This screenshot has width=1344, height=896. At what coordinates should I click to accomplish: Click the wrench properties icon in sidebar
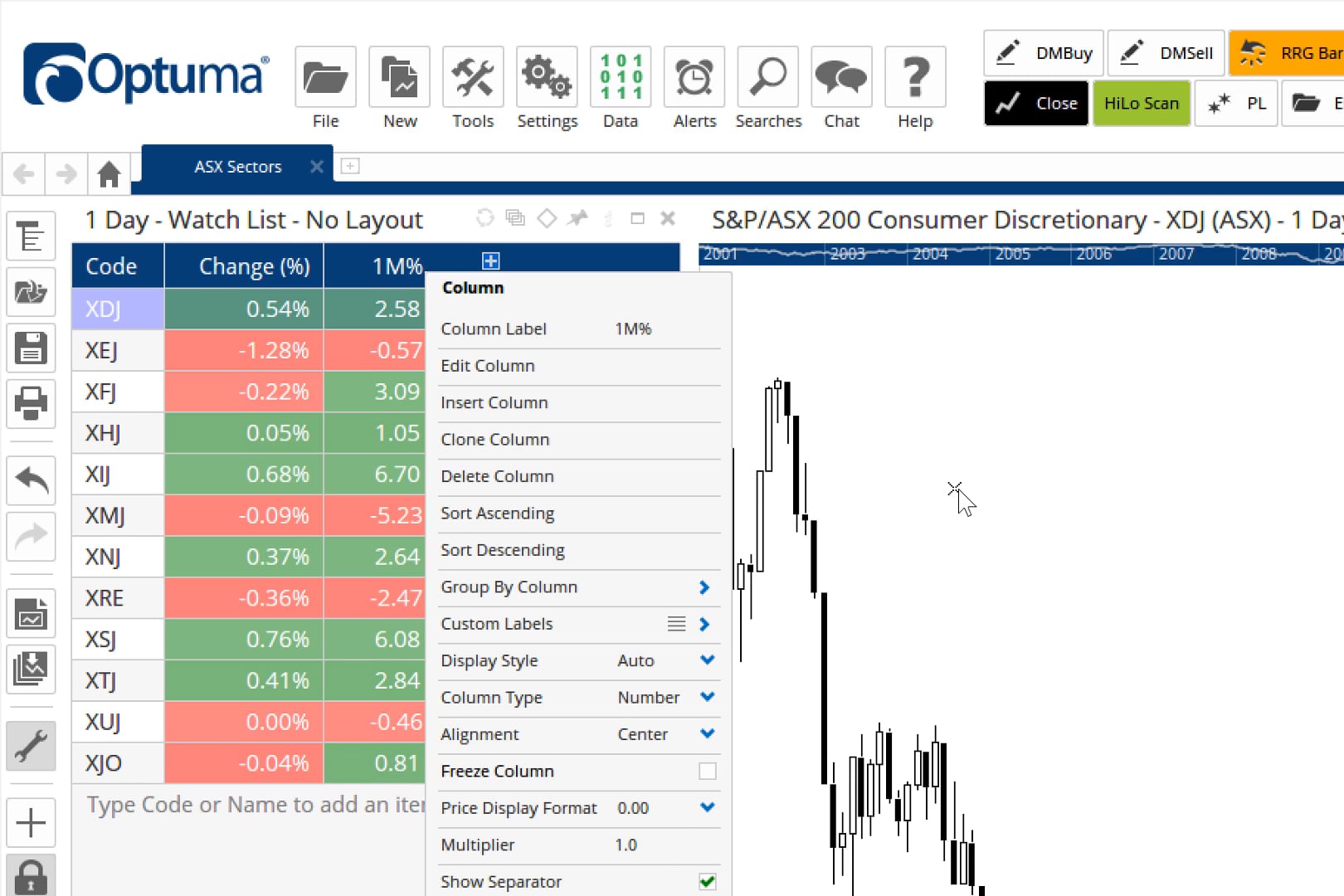pyautogui.click(x=31, y=746)
